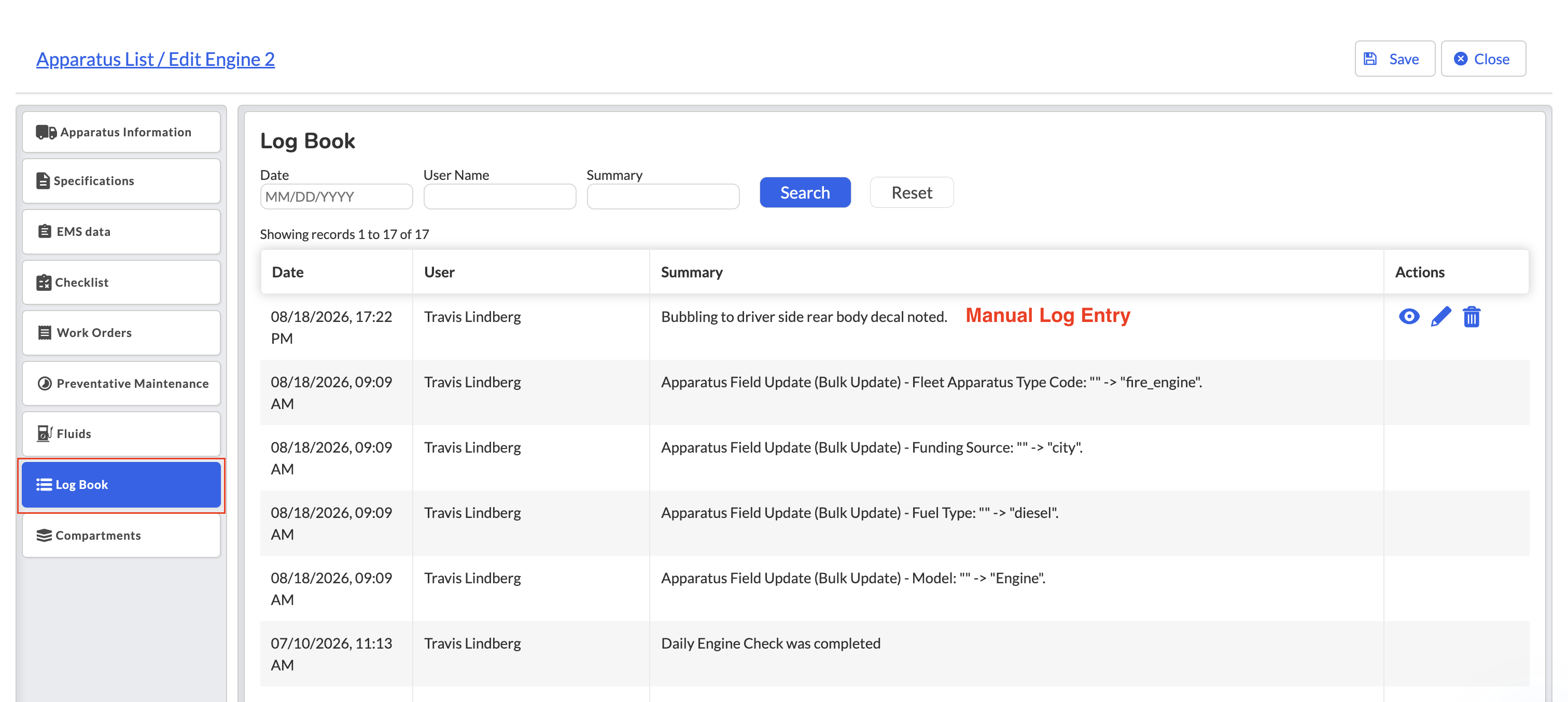Select the Preventative Maintenance section
The height and width of the screenshot is (702, 1568).
coord(121,384)
